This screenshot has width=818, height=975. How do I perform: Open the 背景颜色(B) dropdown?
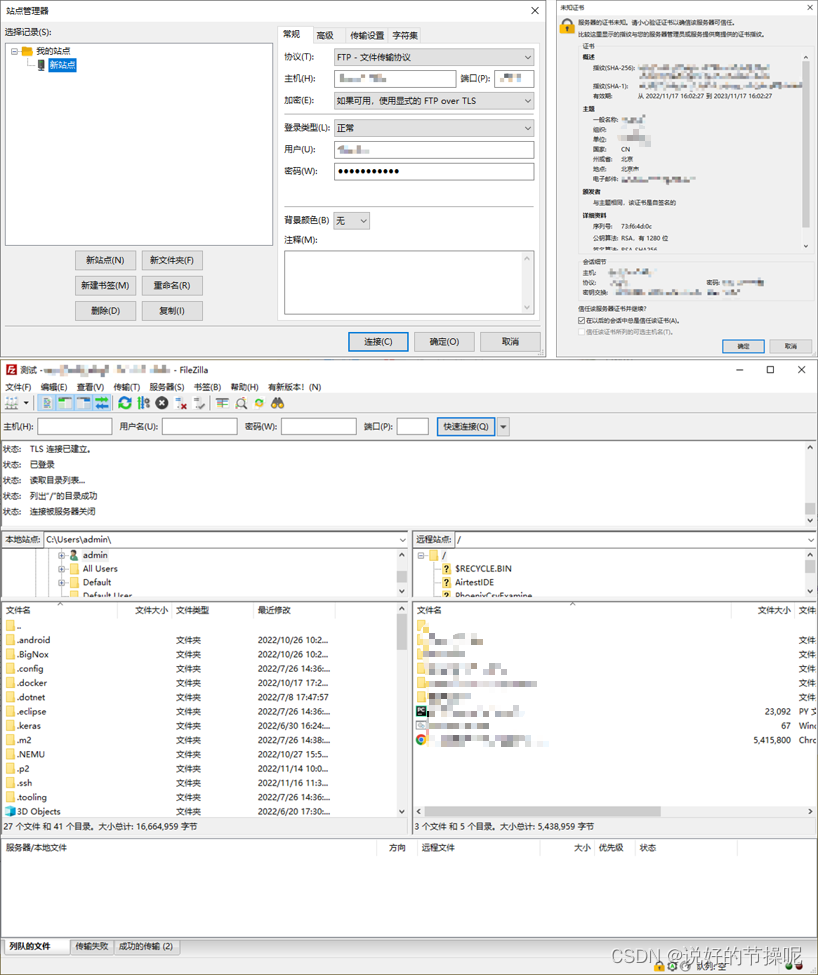tap(352, 221)
